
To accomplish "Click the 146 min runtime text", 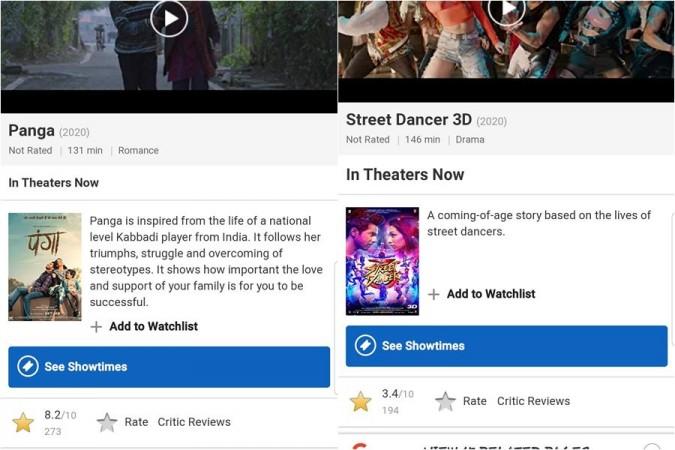I will point(422,140).
